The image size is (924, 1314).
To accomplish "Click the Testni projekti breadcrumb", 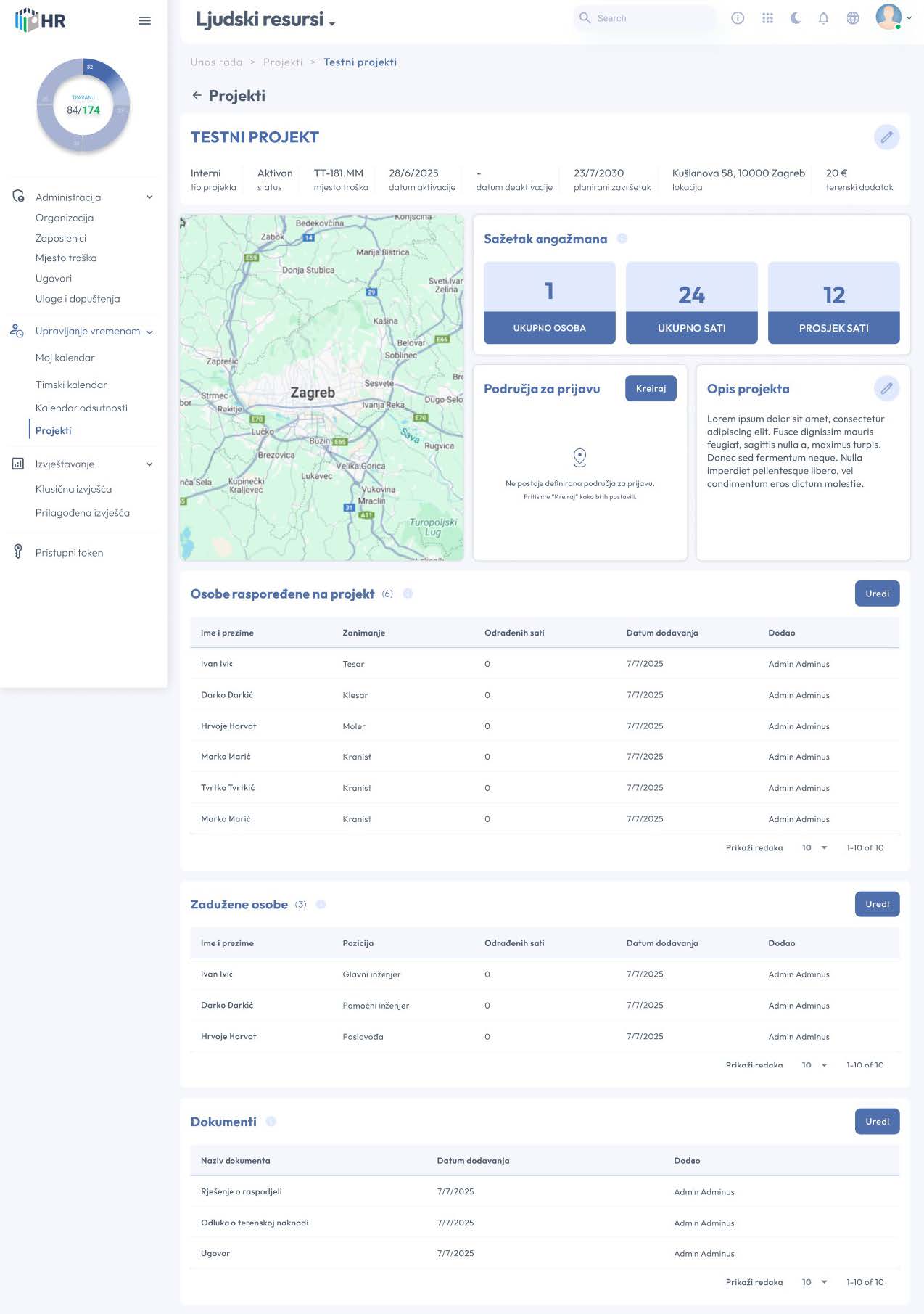I will point(360,62).
